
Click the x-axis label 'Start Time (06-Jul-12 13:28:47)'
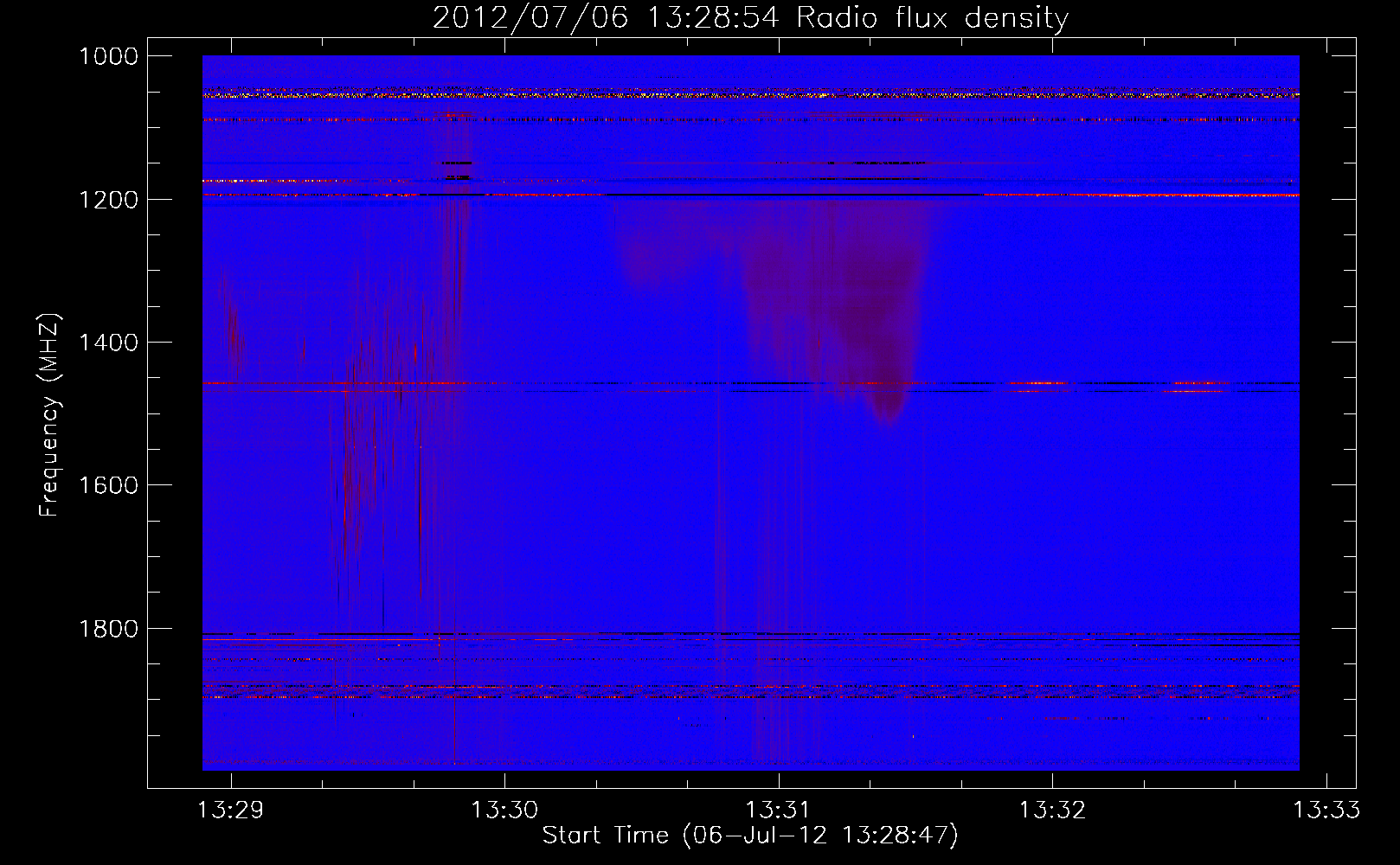click(750, 836)
